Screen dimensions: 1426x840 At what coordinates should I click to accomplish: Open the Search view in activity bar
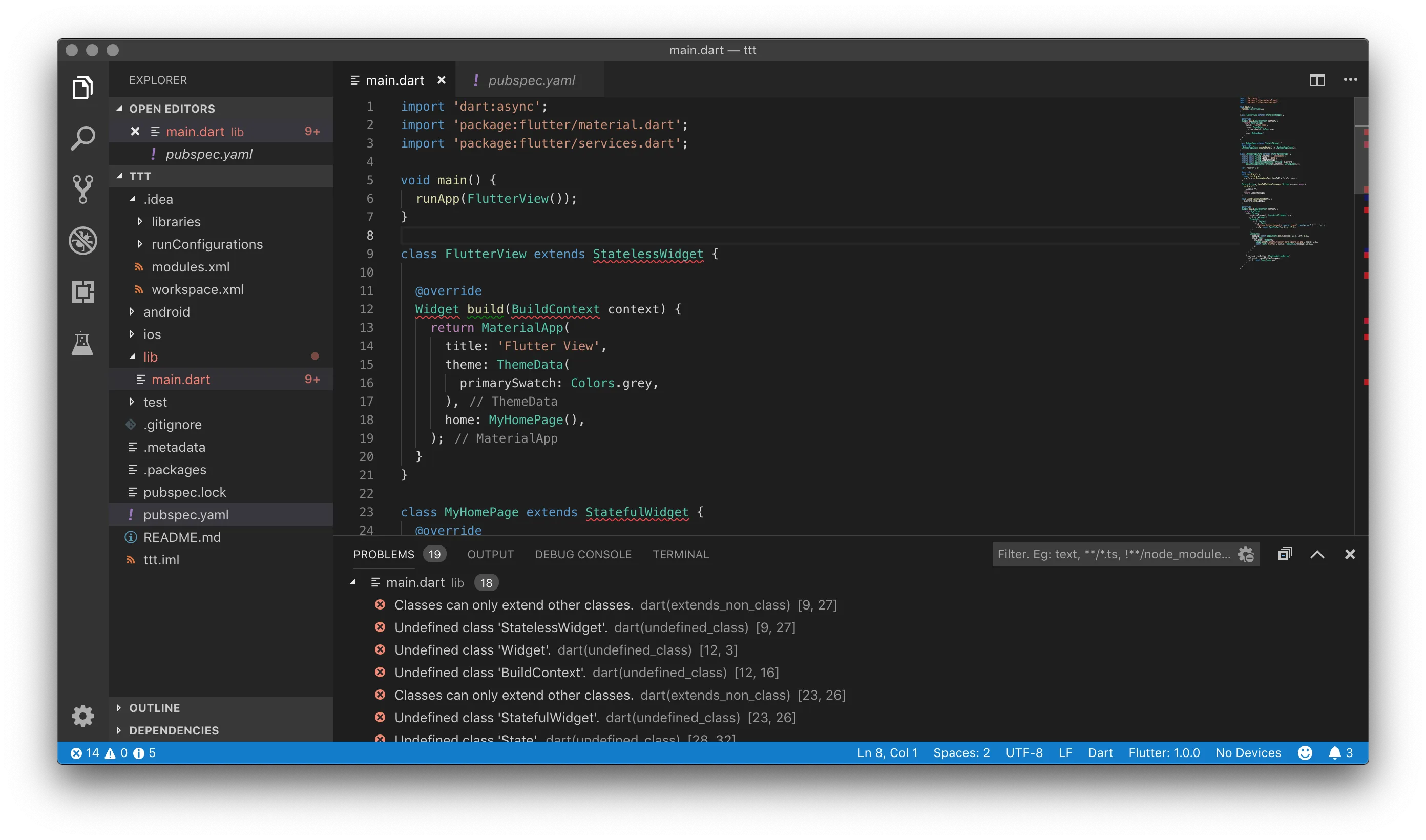point(82,138)
